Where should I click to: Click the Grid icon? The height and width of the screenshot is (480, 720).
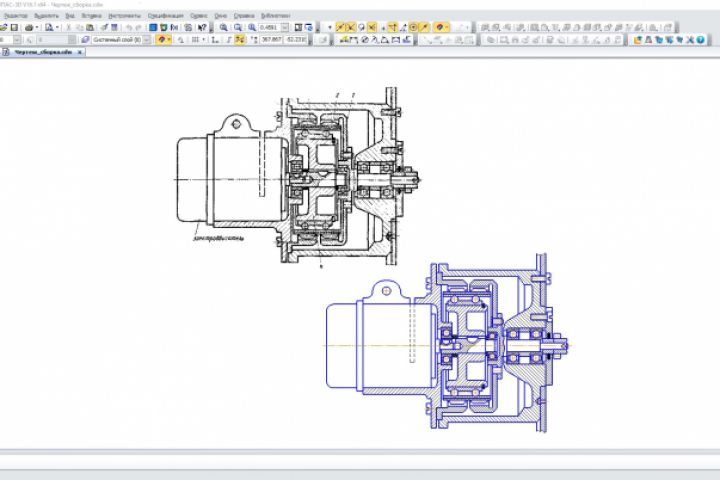(x=195, y=40)
